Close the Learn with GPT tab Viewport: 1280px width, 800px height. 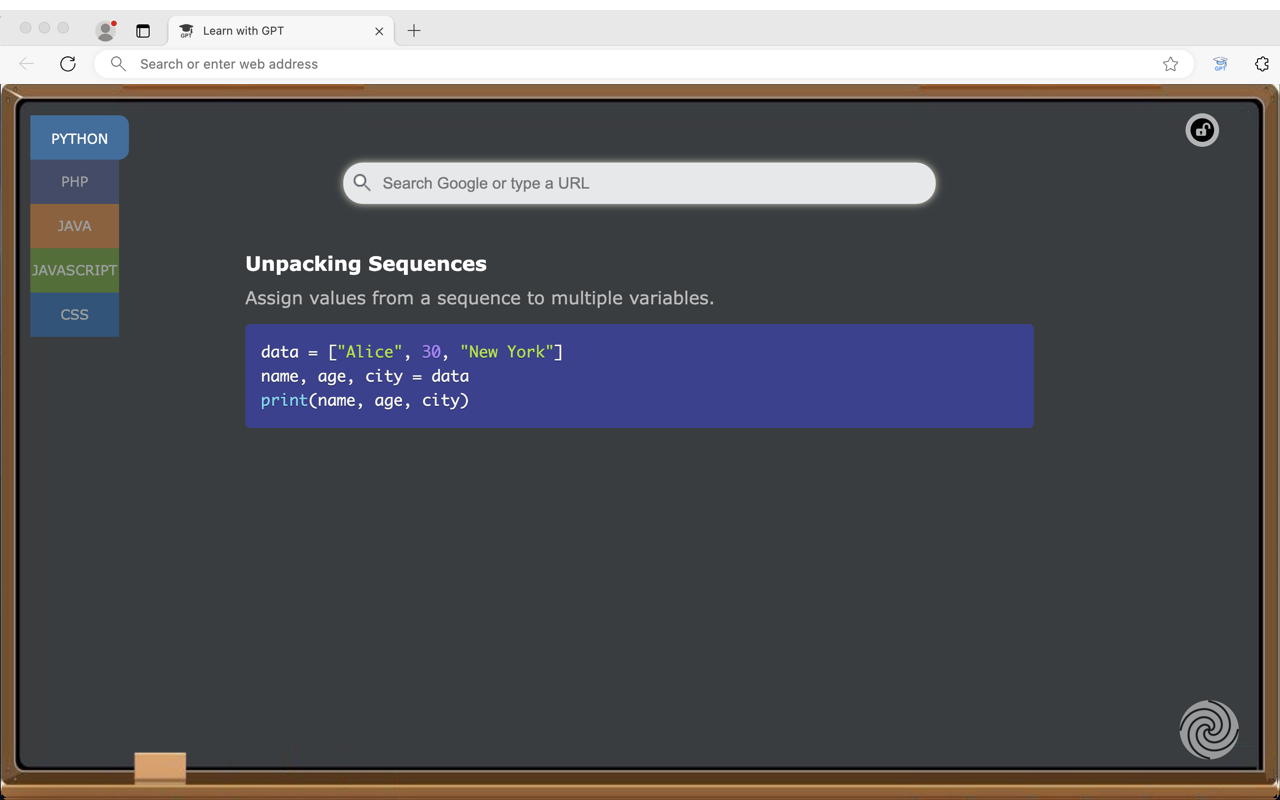pyautogui.click(x=379, y=31)
